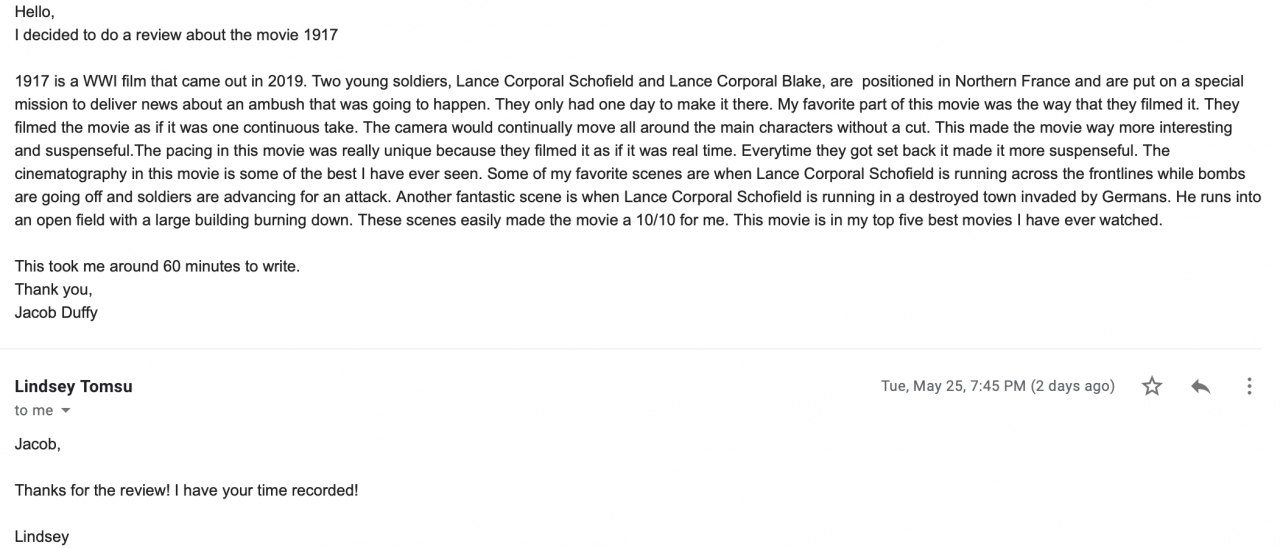Click the "Jacob," greeting in the reply
The width and height of the screenshot is (1280, 548).
tap(37, 444)
